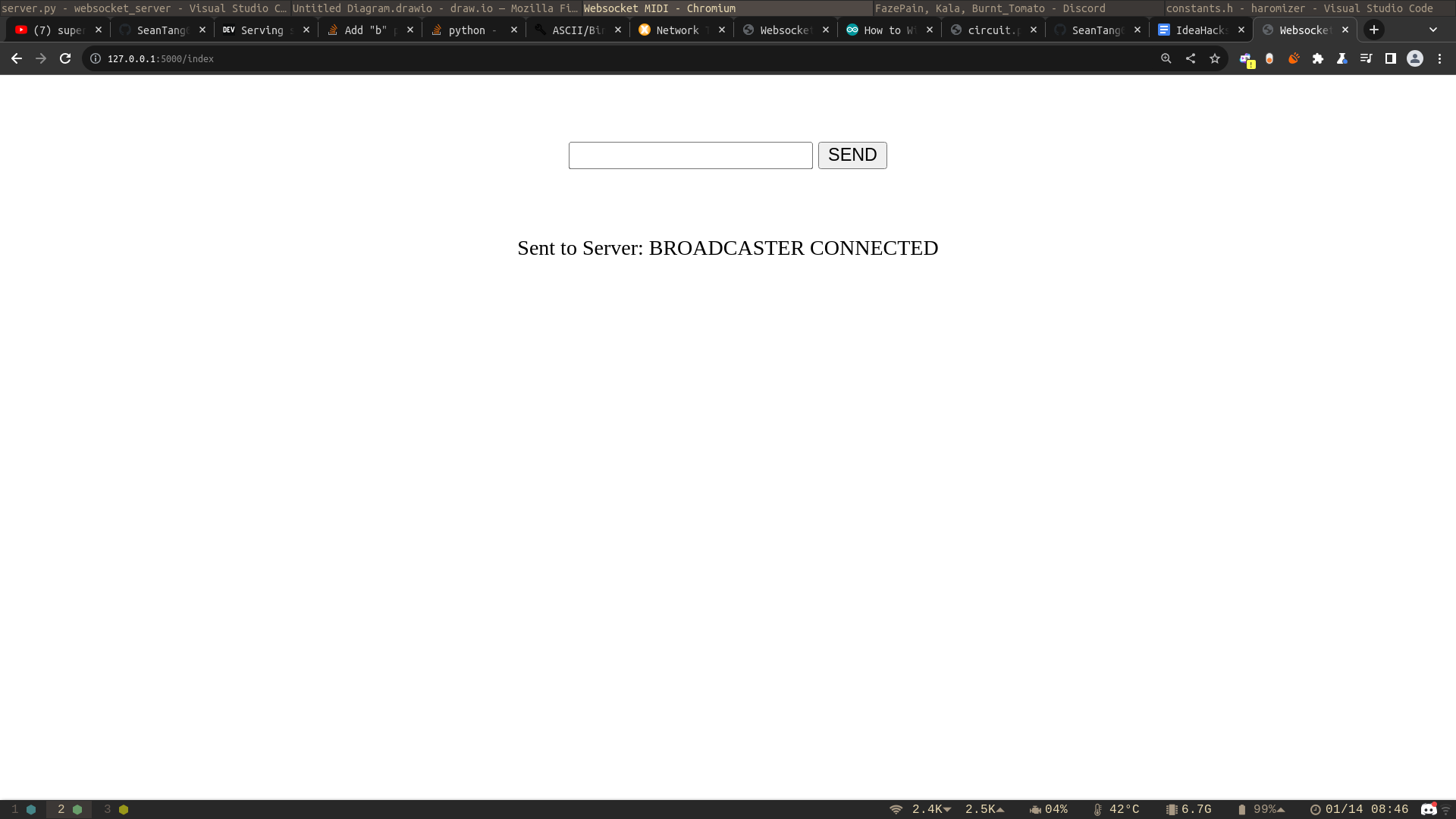Open Chrome Labs flask icon
This screenshot has height=819, width=1456.
(x=1342, y=58)
